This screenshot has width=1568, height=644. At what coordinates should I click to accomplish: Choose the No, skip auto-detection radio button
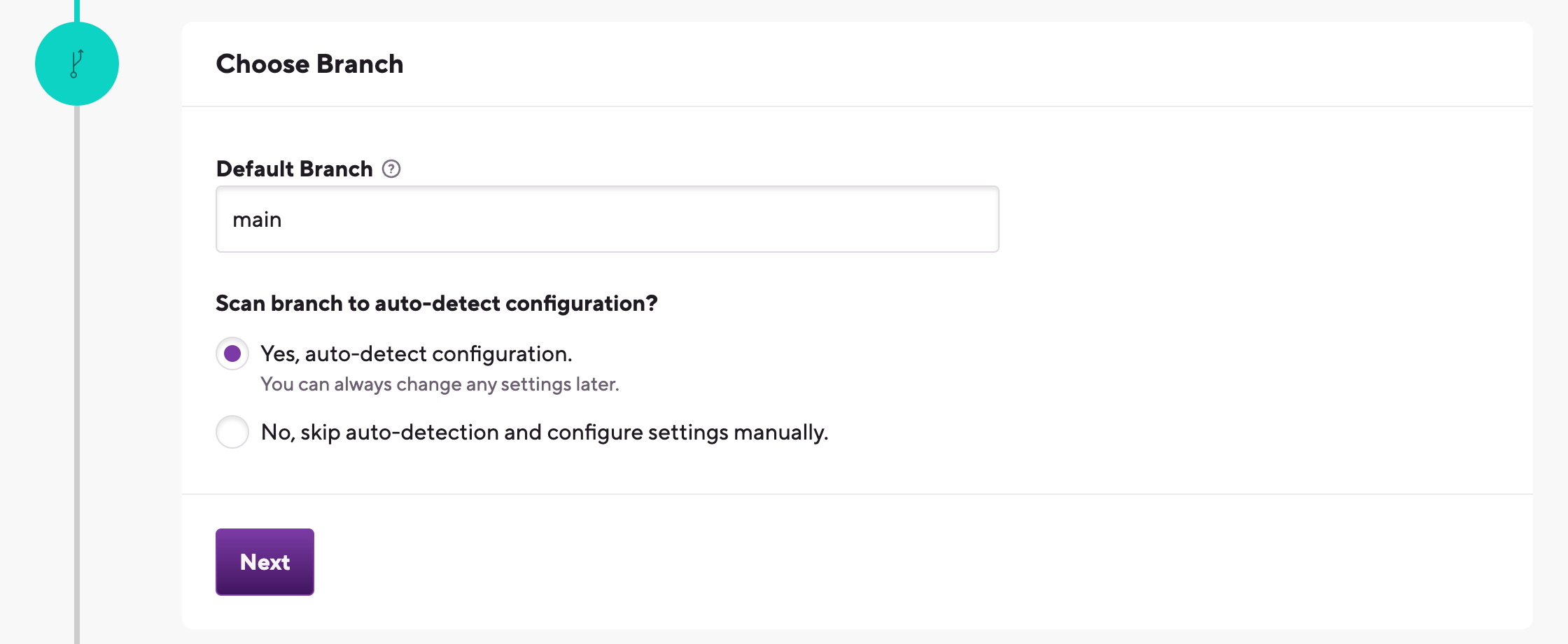(232, 432)
